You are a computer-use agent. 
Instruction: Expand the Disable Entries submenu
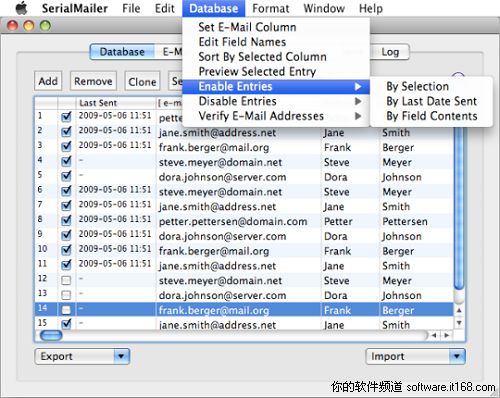[x=276, y=101]
